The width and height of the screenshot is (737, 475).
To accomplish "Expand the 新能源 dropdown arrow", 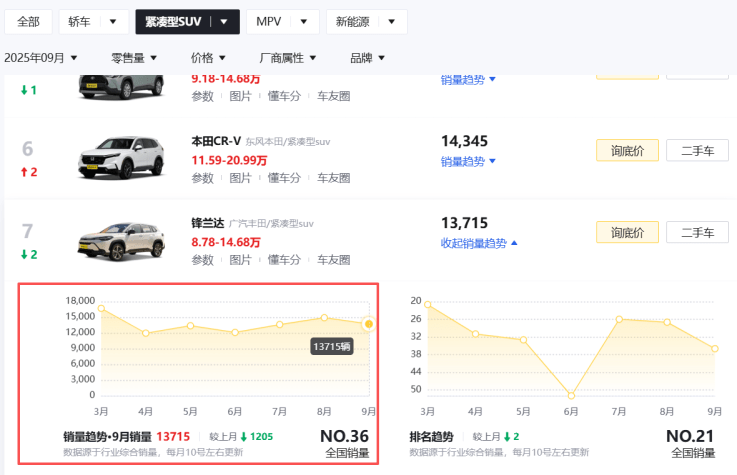I will tap(392, 22).
